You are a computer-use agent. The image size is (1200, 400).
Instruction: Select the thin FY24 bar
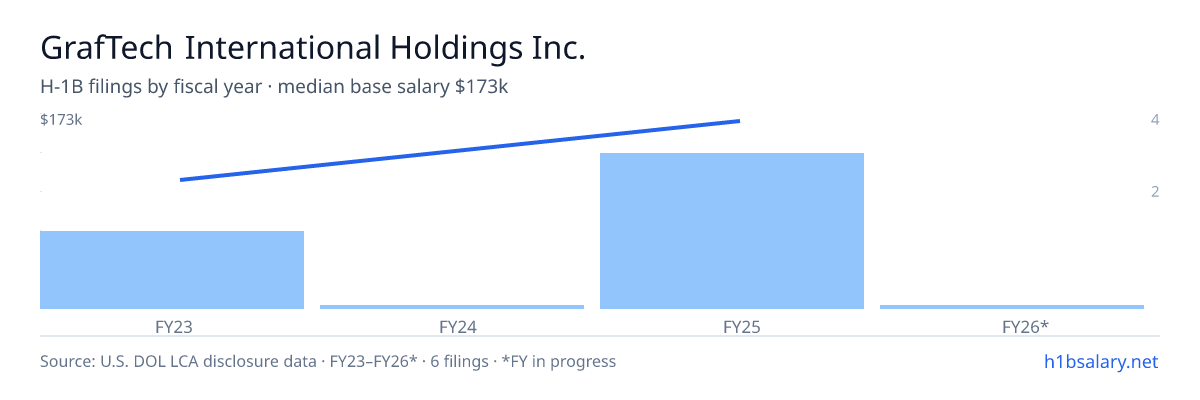click(452, 307)
